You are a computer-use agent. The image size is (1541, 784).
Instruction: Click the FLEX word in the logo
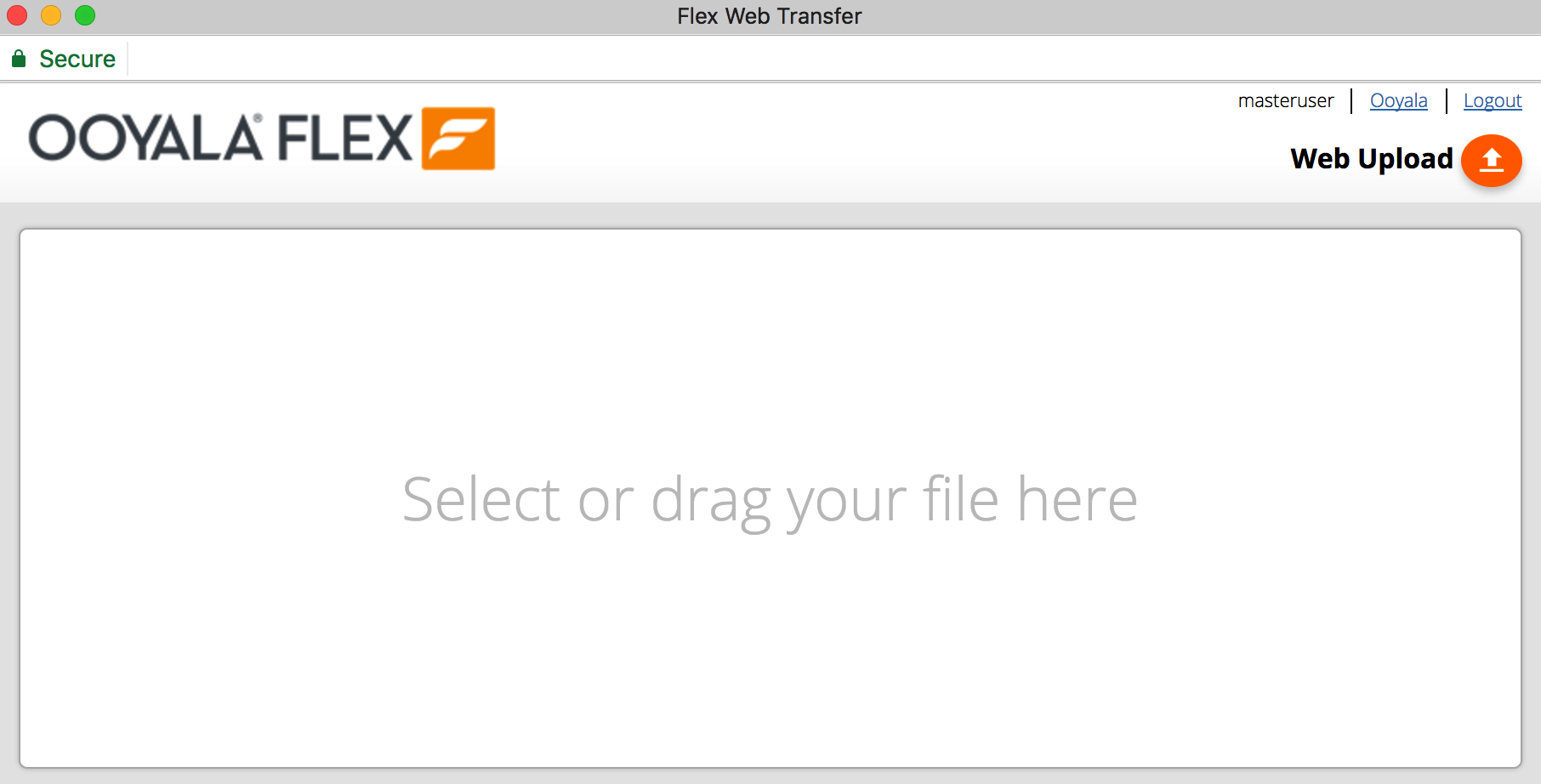click(344, 139)
